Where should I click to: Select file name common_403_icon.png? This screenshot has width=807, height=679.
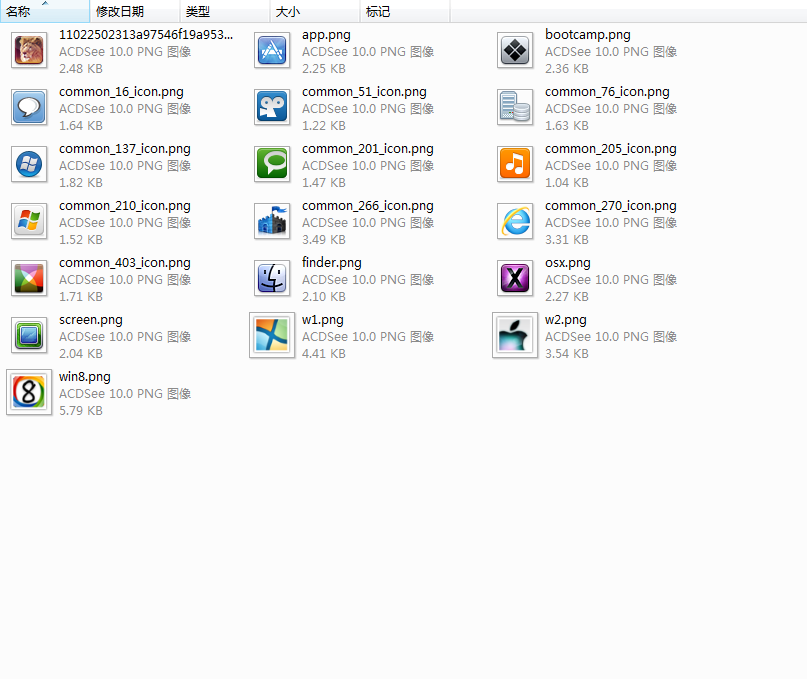point(125,263)
